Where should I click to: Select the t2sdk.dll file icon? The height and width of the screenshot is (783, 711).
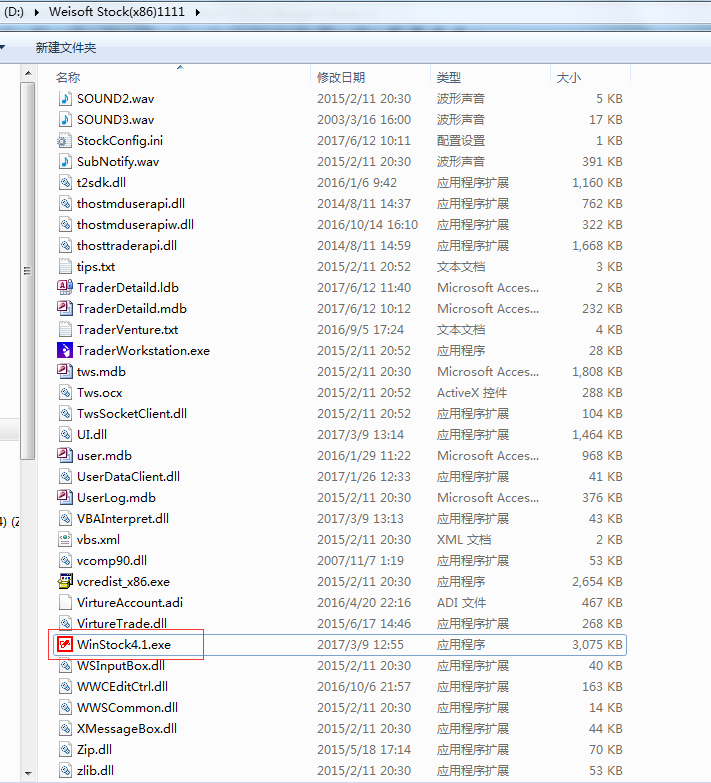click(65, 182)
